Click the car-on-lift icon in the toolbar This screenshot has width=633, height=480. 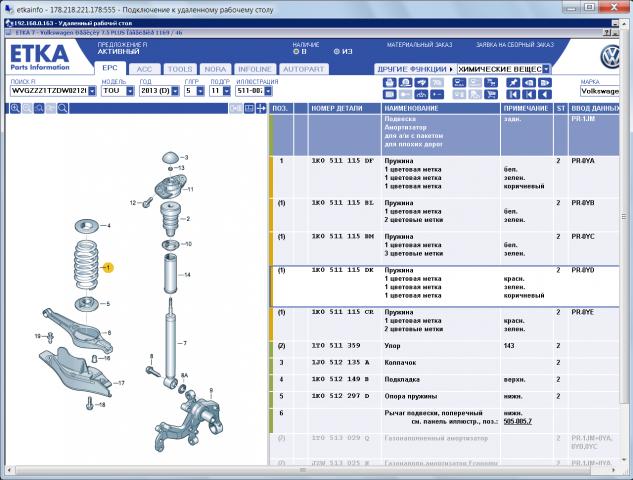(421, 94)
